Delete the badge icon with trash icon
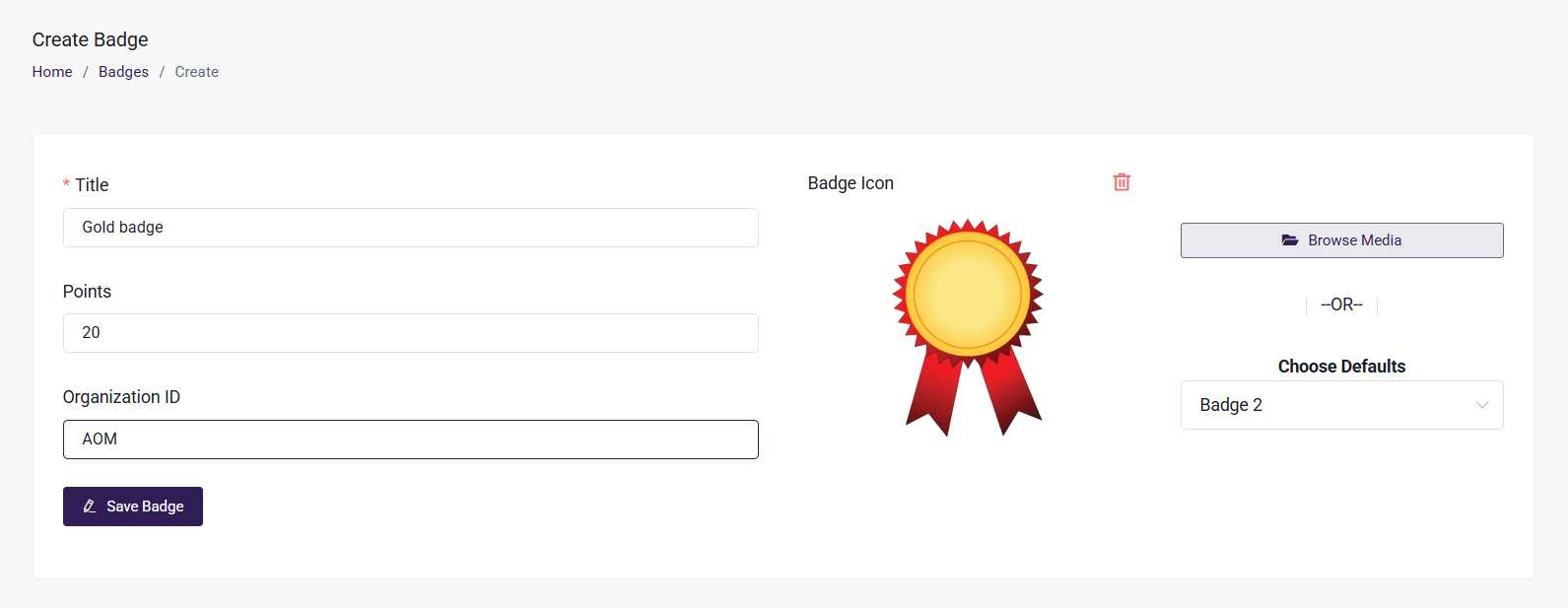1568x608 pixels. point(1122,182)
